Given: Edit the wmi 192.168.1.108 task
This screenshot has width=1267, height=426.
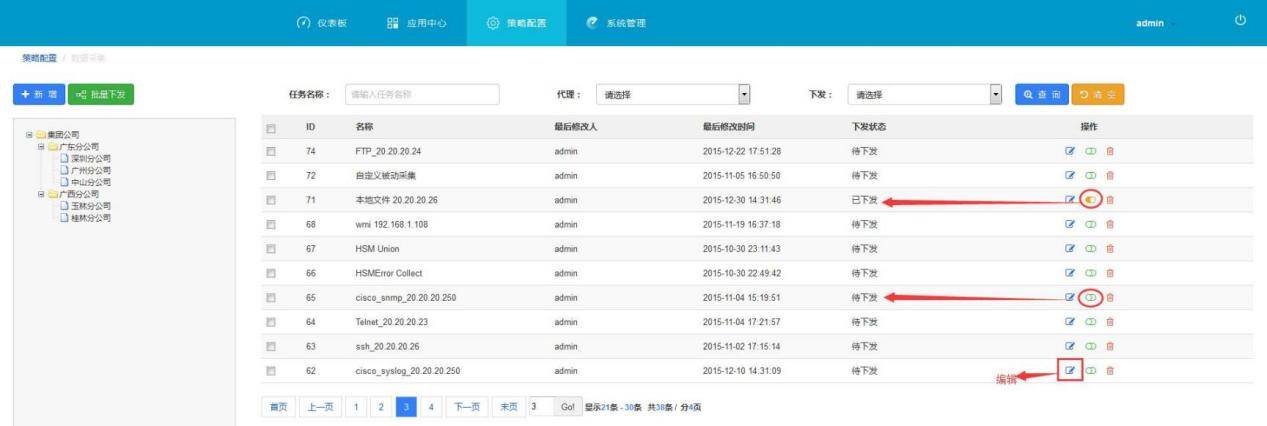Looking at the screenshot, I should tap(1070, 224).
